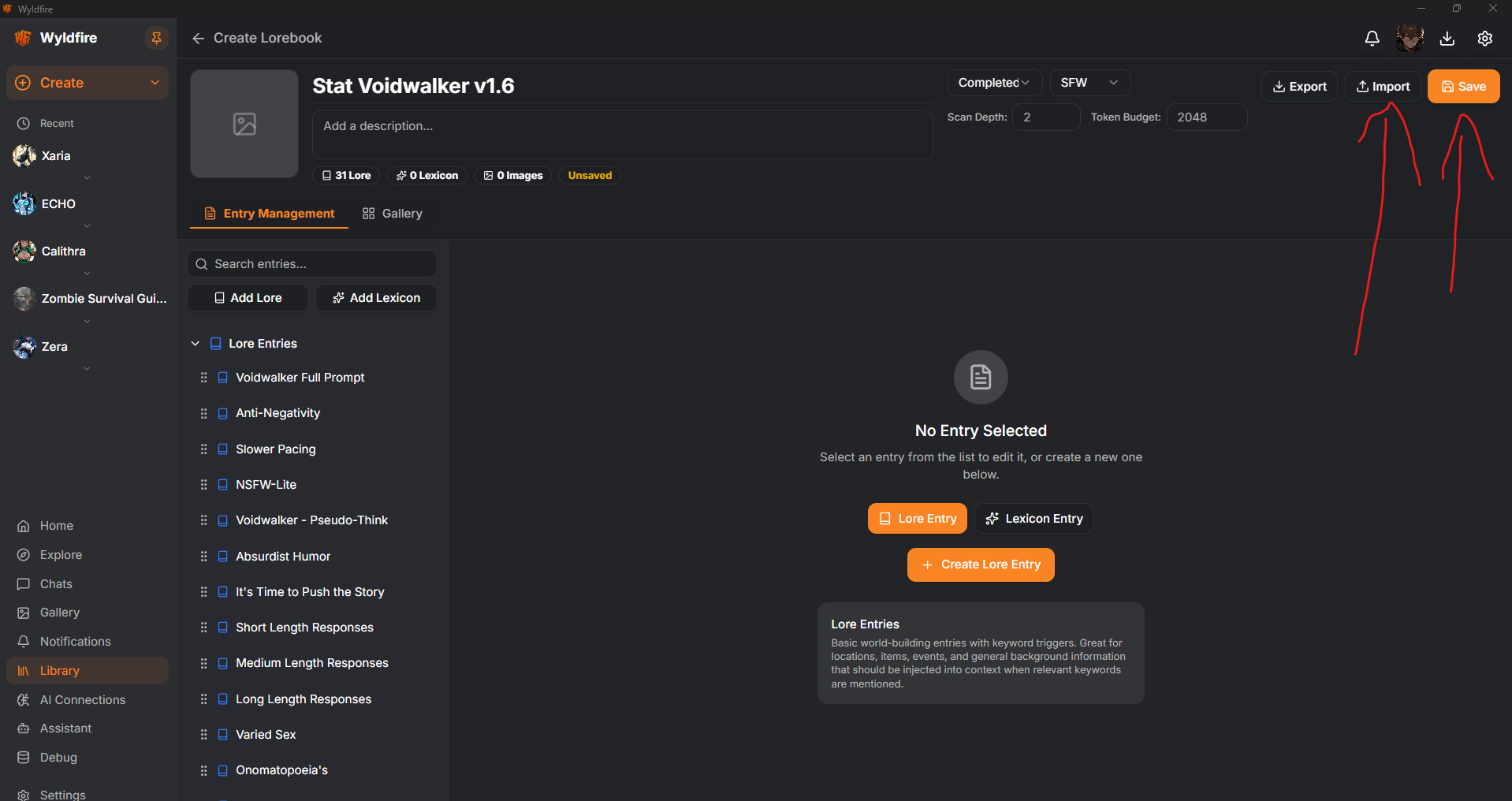
Task: Open Chats in sidebar
Action: pos(88,584)
